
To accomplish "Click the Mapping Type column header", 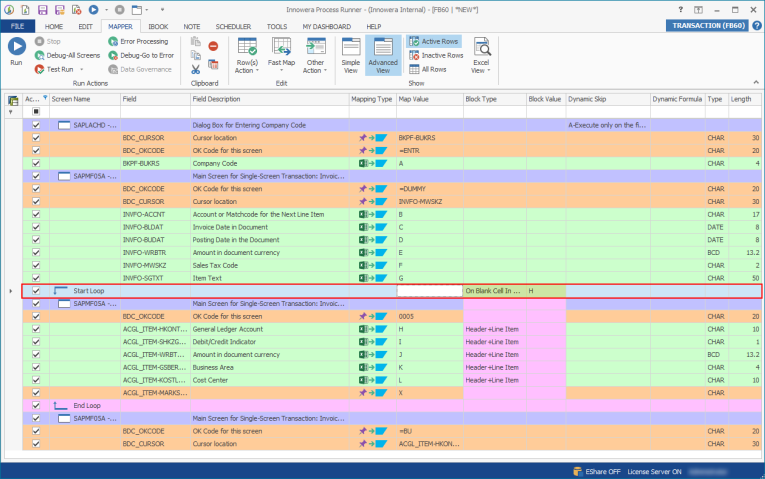I will point(371,99).
